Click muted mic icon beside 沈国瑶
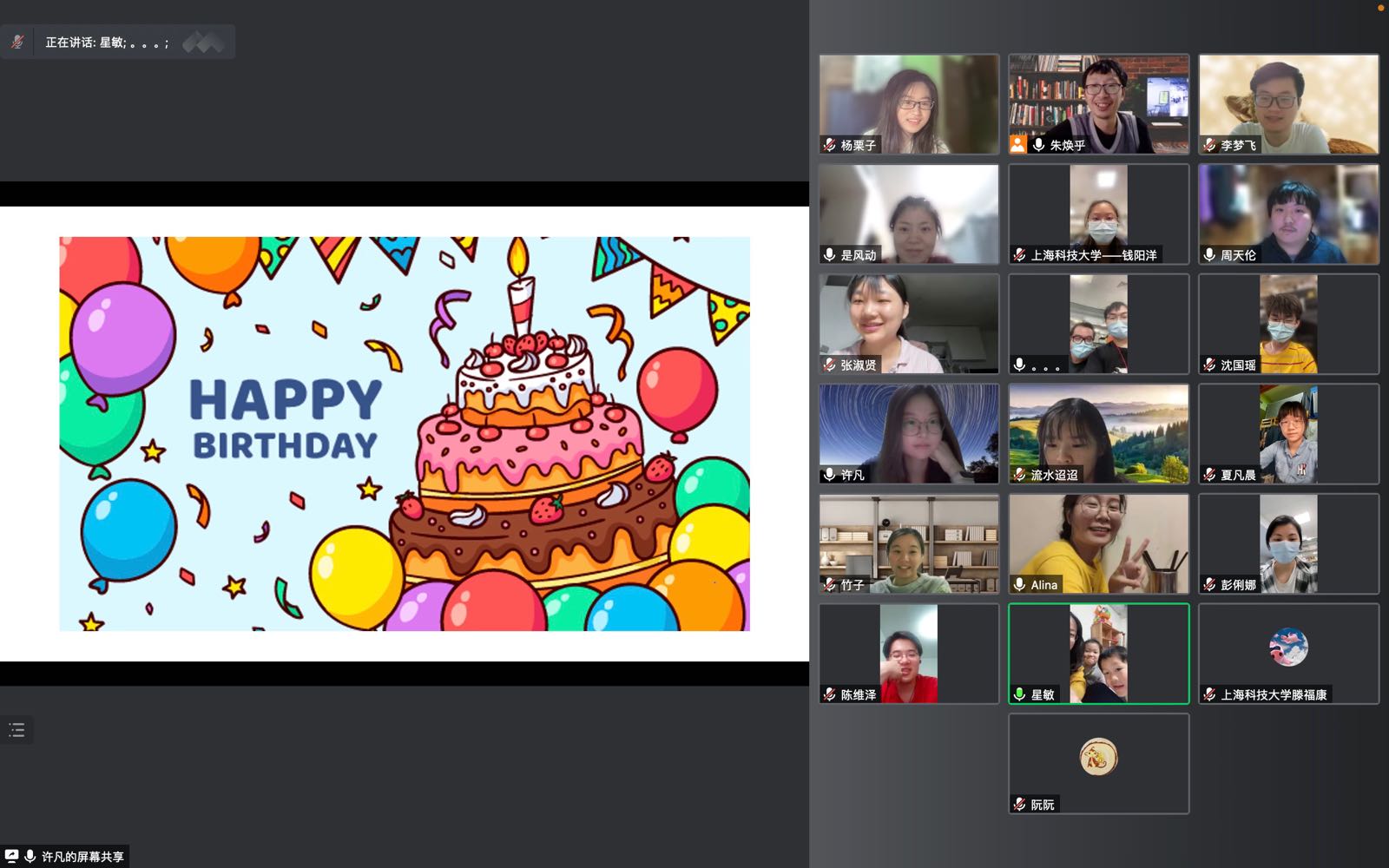The width and height of the screenshot is (1389, 868). [1210, 365]
